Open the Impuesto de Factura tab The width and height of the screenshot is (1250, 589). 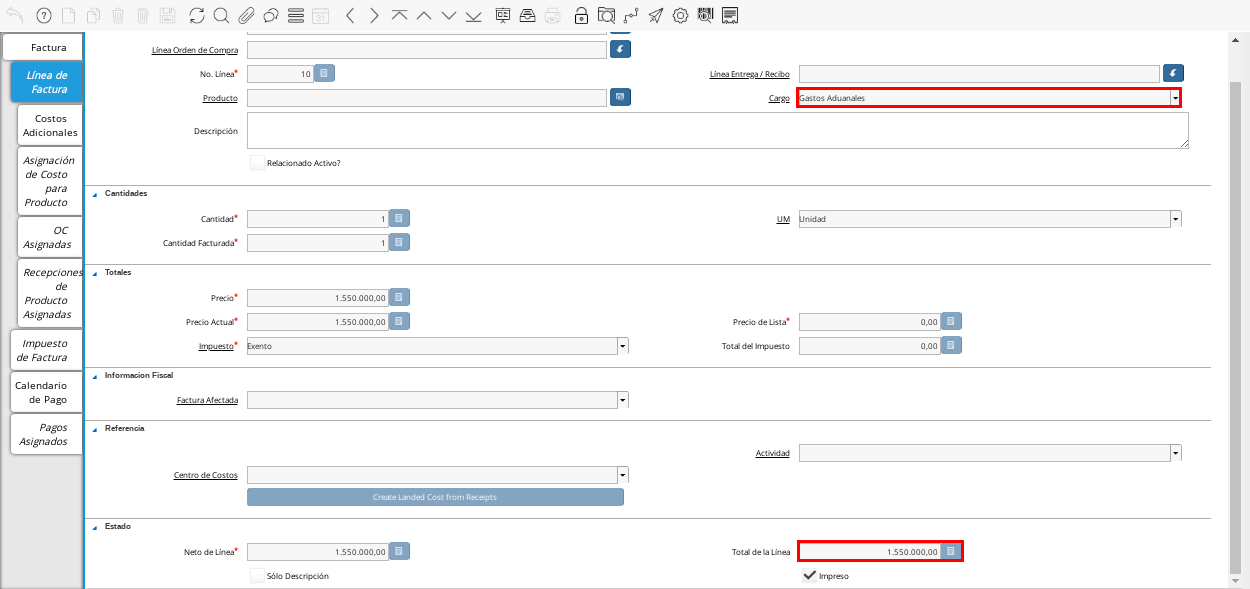(x=46, y=350)
